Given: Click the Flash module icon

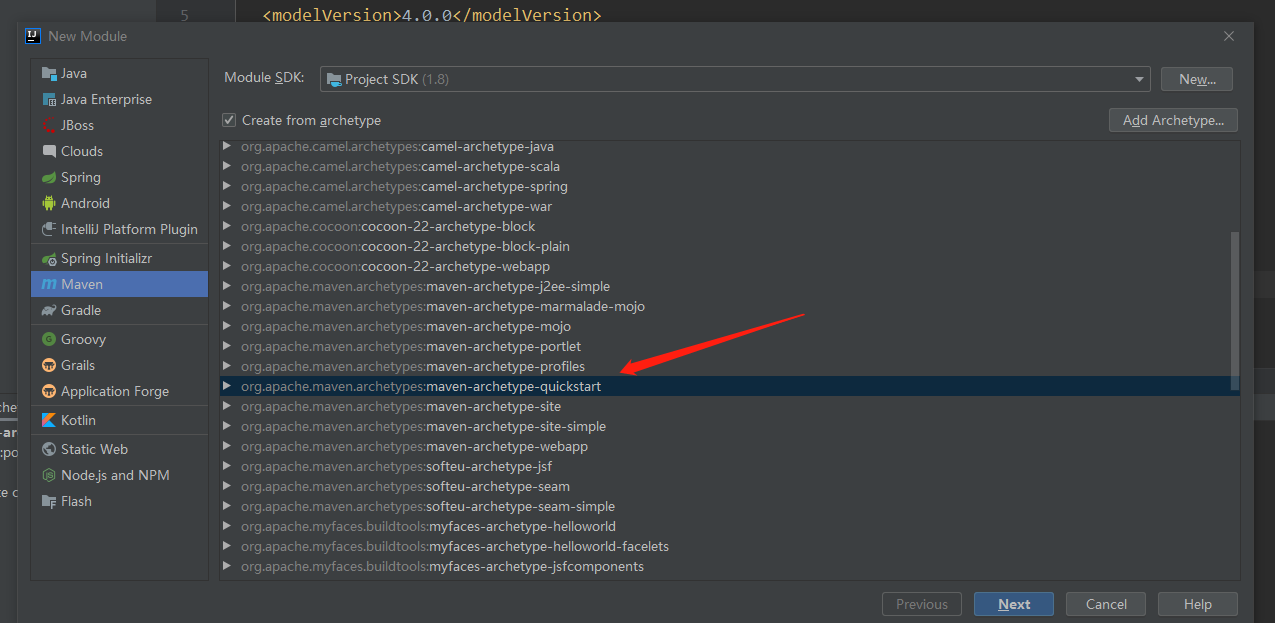Looking at the screenshot, I should coord(49,501).
